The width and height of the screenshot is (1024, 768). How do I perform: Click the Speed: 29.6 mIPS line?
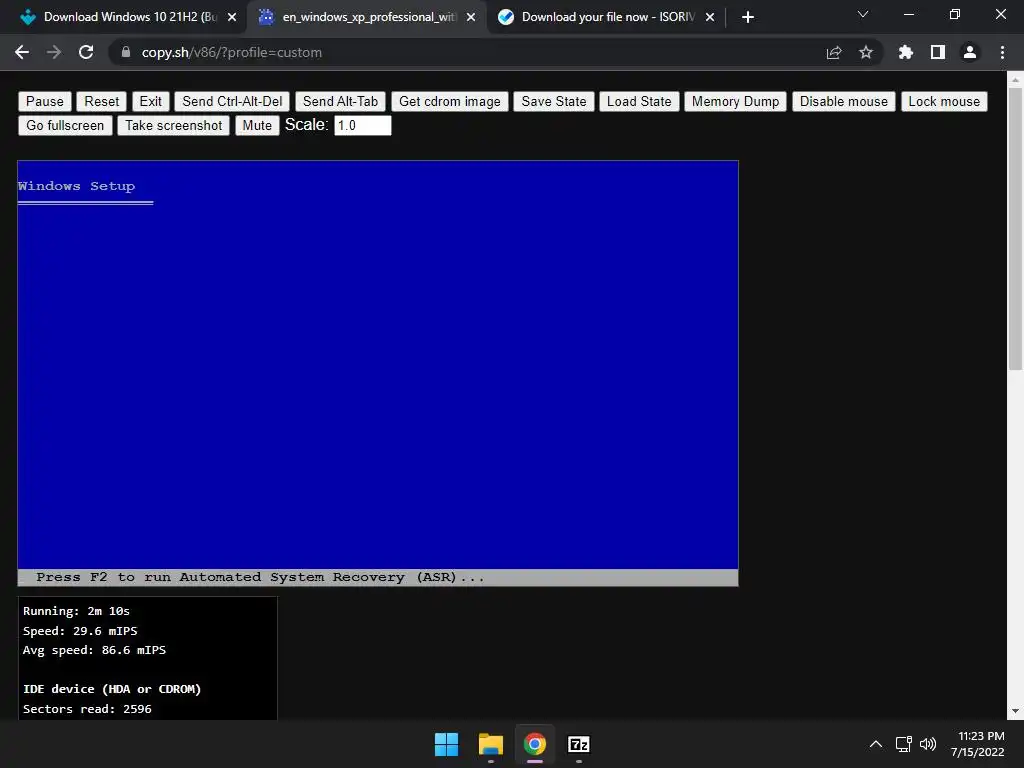click(80, 631)
